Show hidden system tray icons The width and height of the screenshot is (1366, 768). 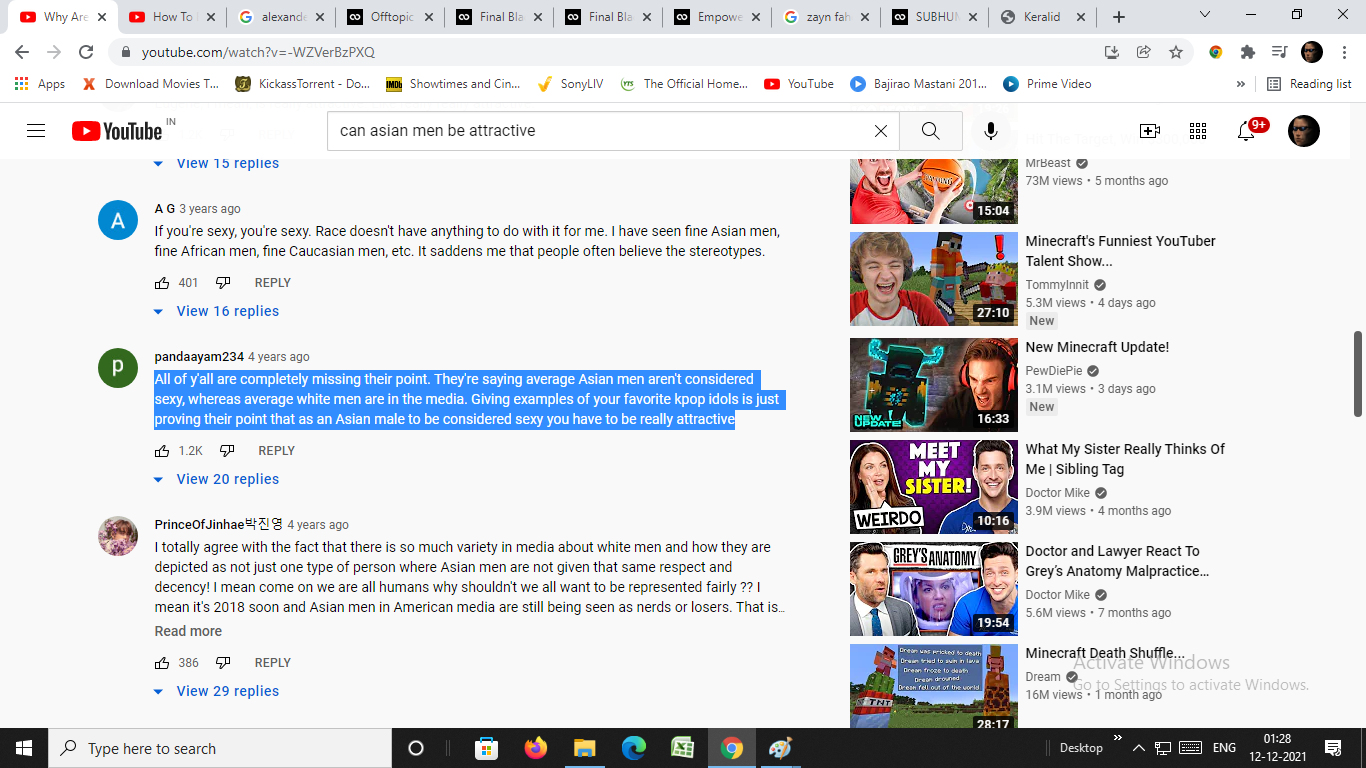point(1138,748)
